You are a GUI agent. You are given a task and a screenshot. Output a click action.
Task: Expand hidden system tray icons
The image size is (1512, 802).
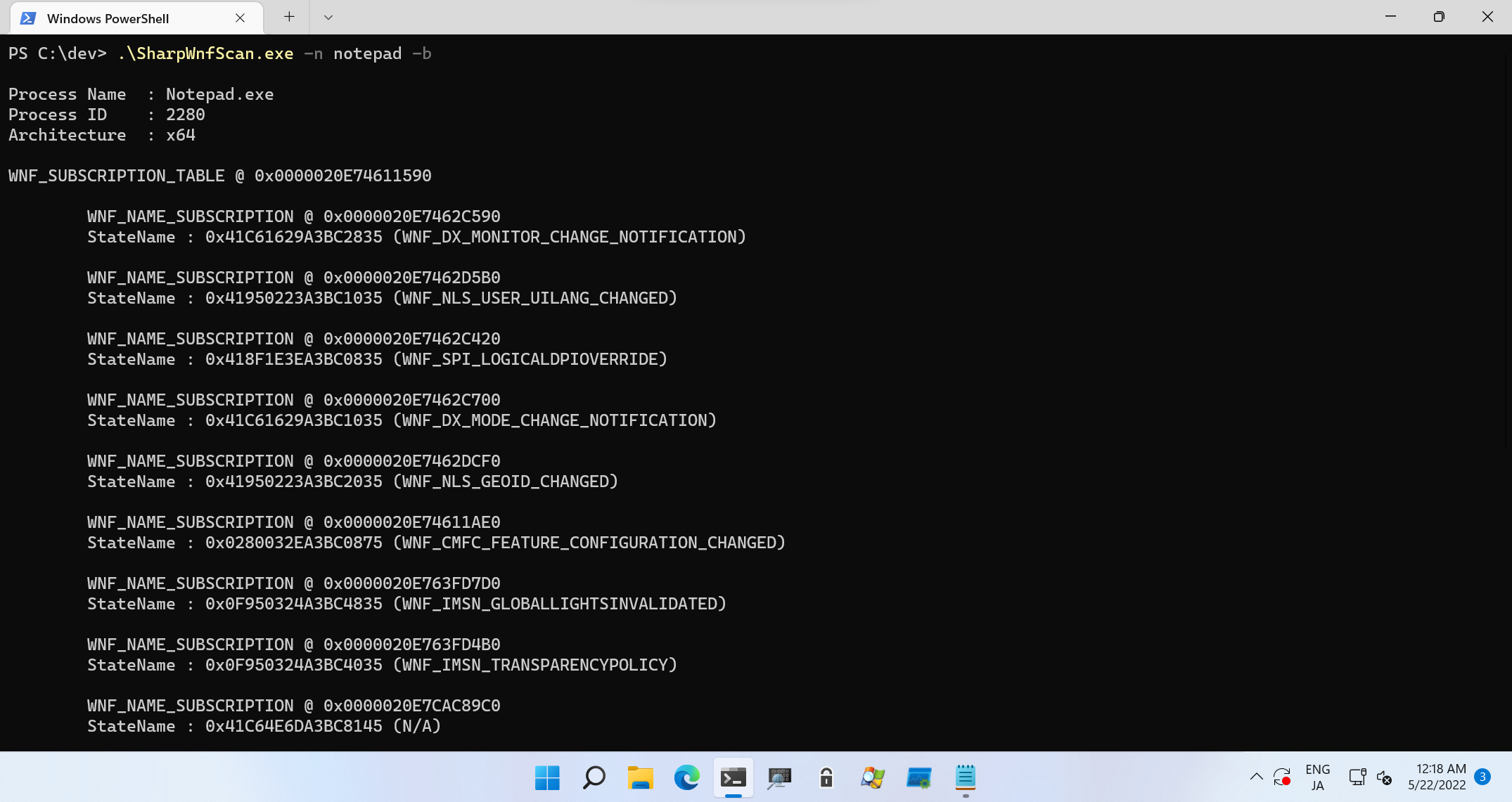coord(1257,777)
